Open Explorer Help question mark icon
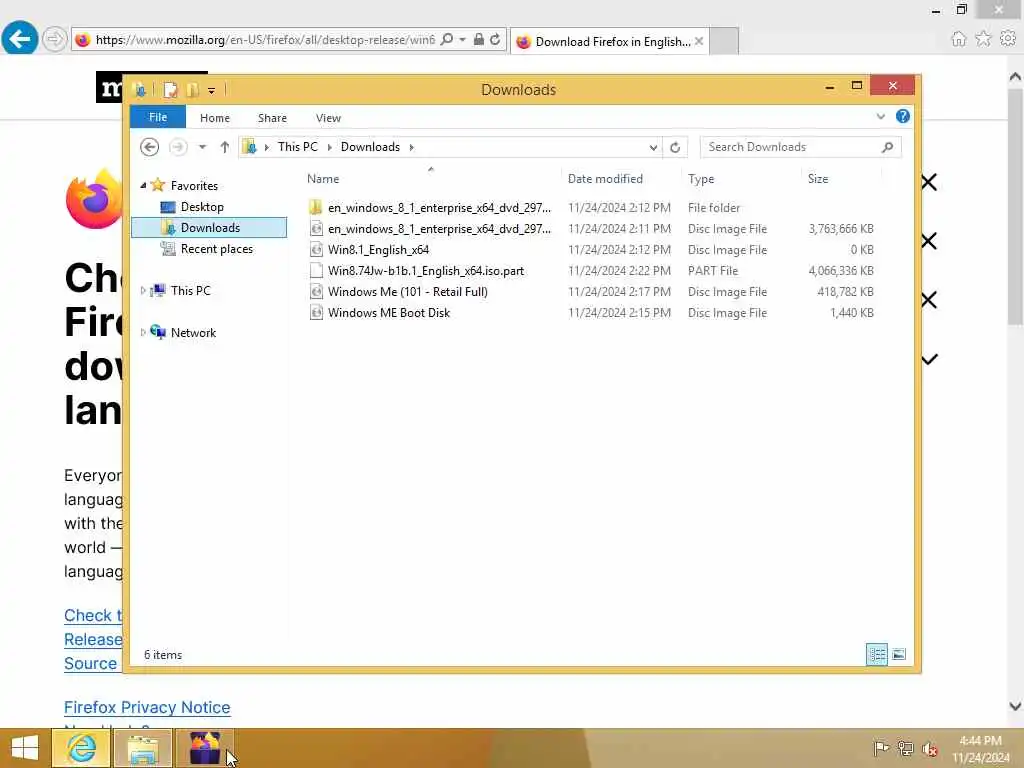The width and height of the screenshot is (1024, 768). [x=903, y=116]
